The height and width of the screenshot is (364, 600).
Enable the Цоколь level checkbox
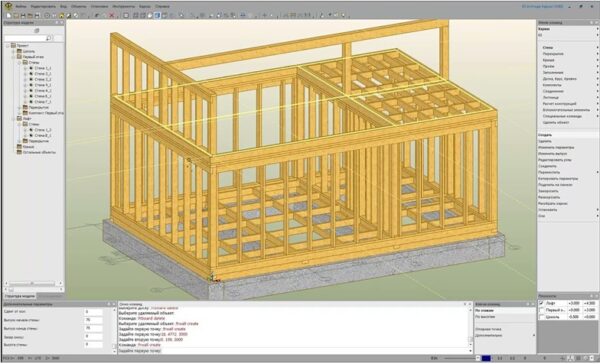pyautogui.click(x=541, y=317)
